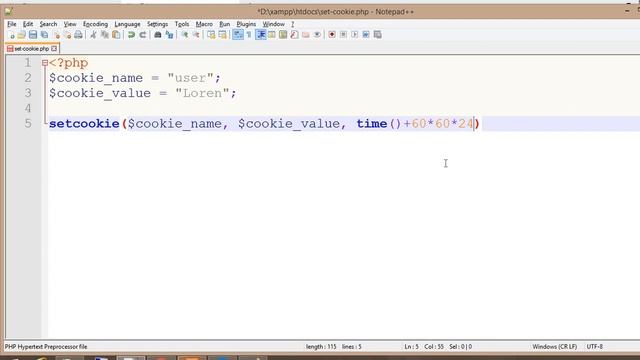
Task: Click the "Windows (CR LF)" status bar field
Action: [555, 347]
